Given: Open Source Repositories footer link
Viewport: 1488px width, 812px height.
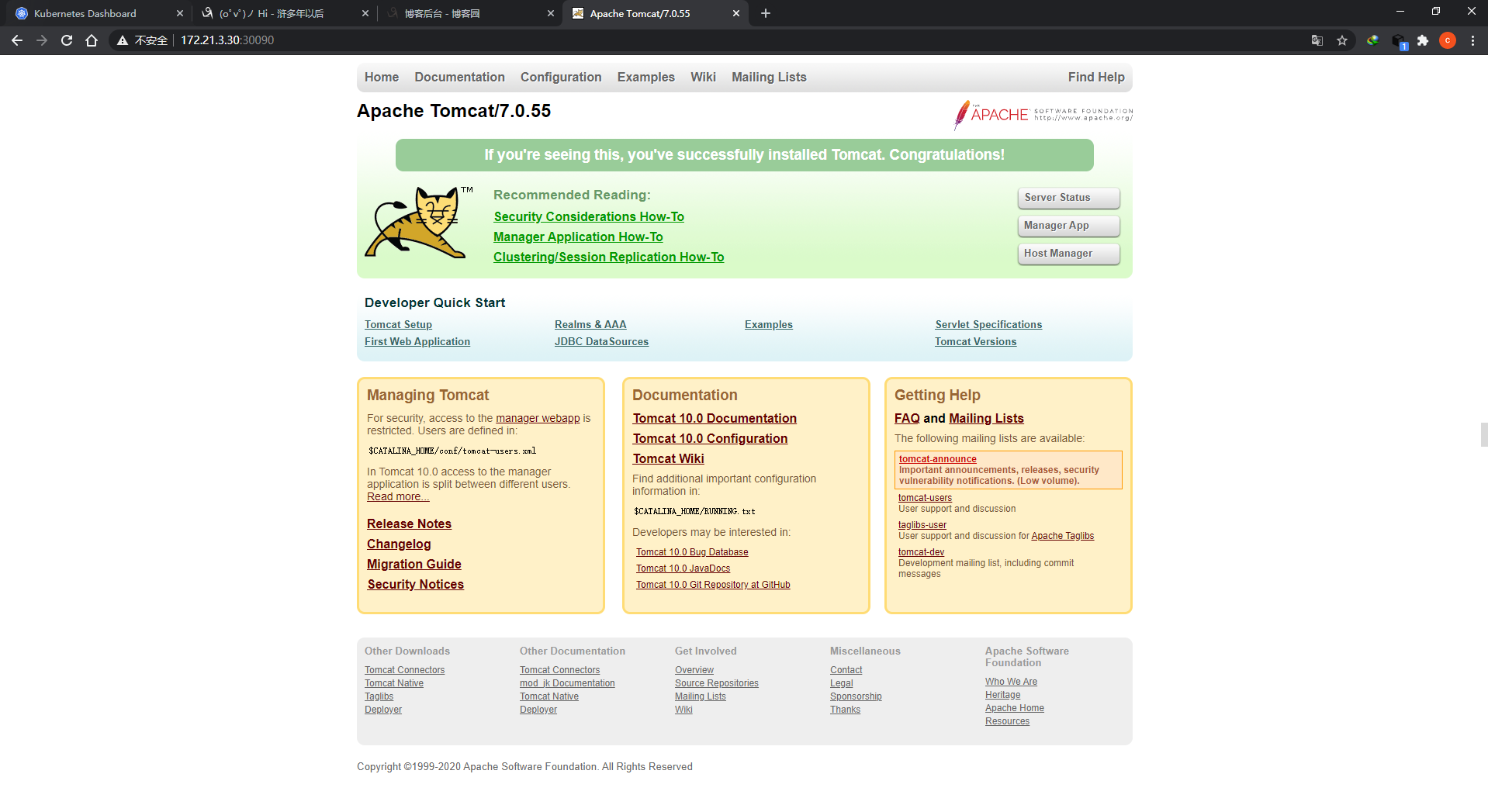Looking at the screenshot, I should click(716, 683).
